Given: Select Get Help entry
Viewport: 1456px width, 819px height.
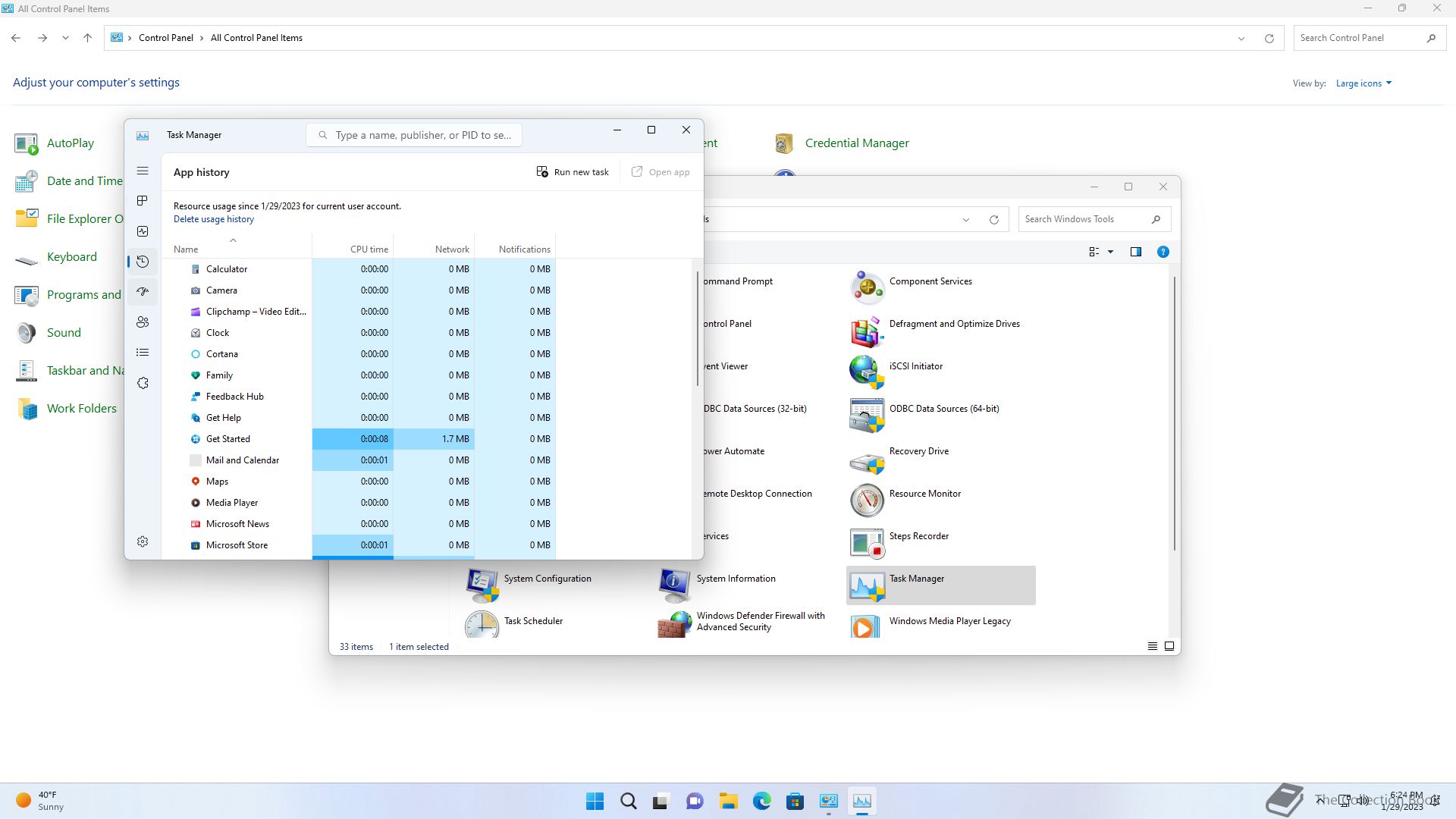Looking at the screenshot, I should pyautogui.click(x=358, y=418).
